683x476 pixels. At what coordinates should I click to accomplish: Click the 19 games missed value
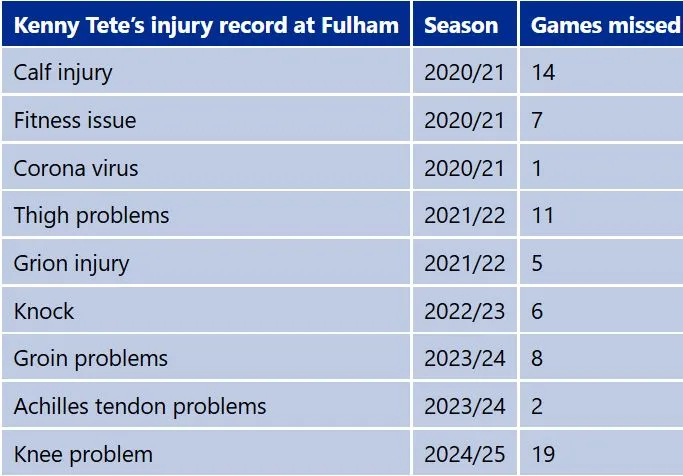[543, 454]
